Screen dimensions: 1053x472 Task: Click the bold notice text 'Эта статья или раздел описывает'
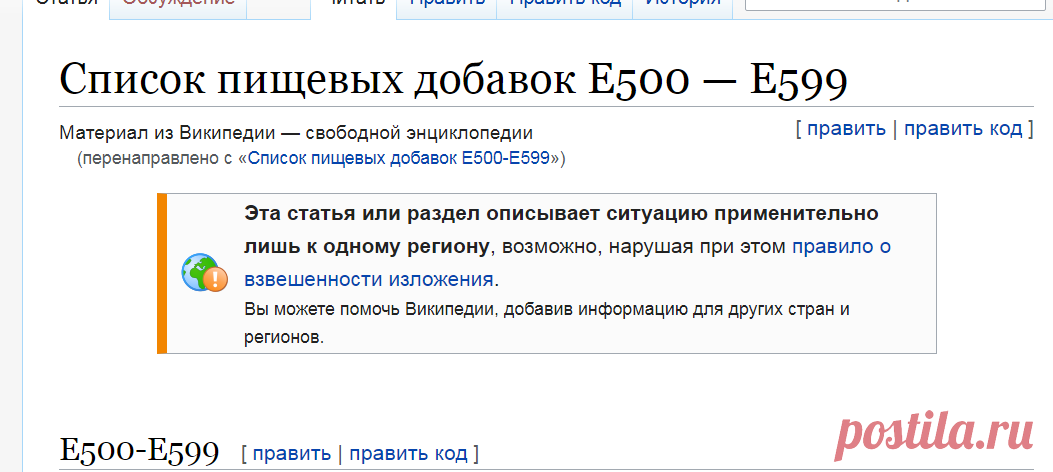tap(424, 214)
